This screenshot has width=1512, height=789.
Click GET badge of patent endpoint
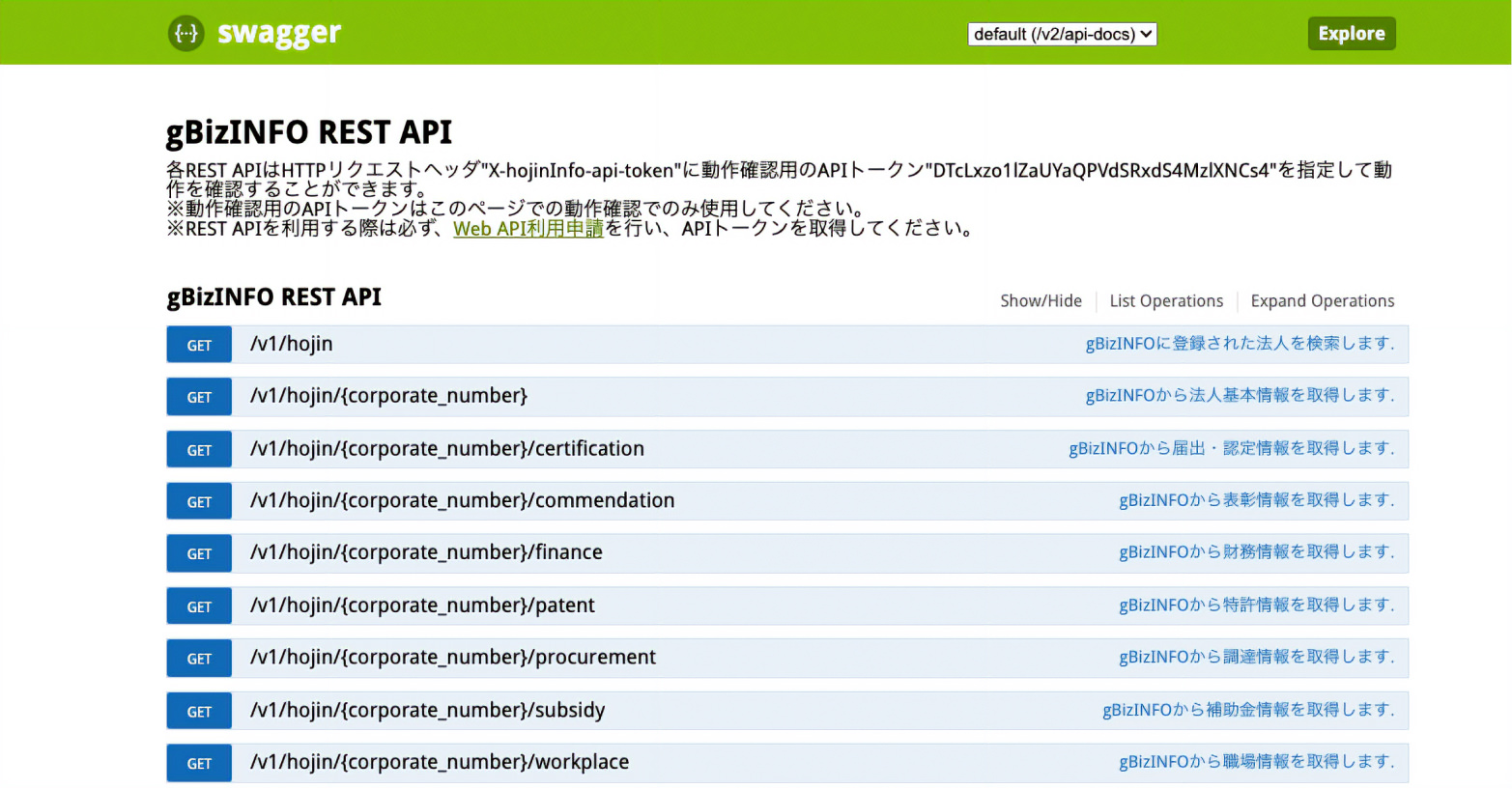[199, 606]
